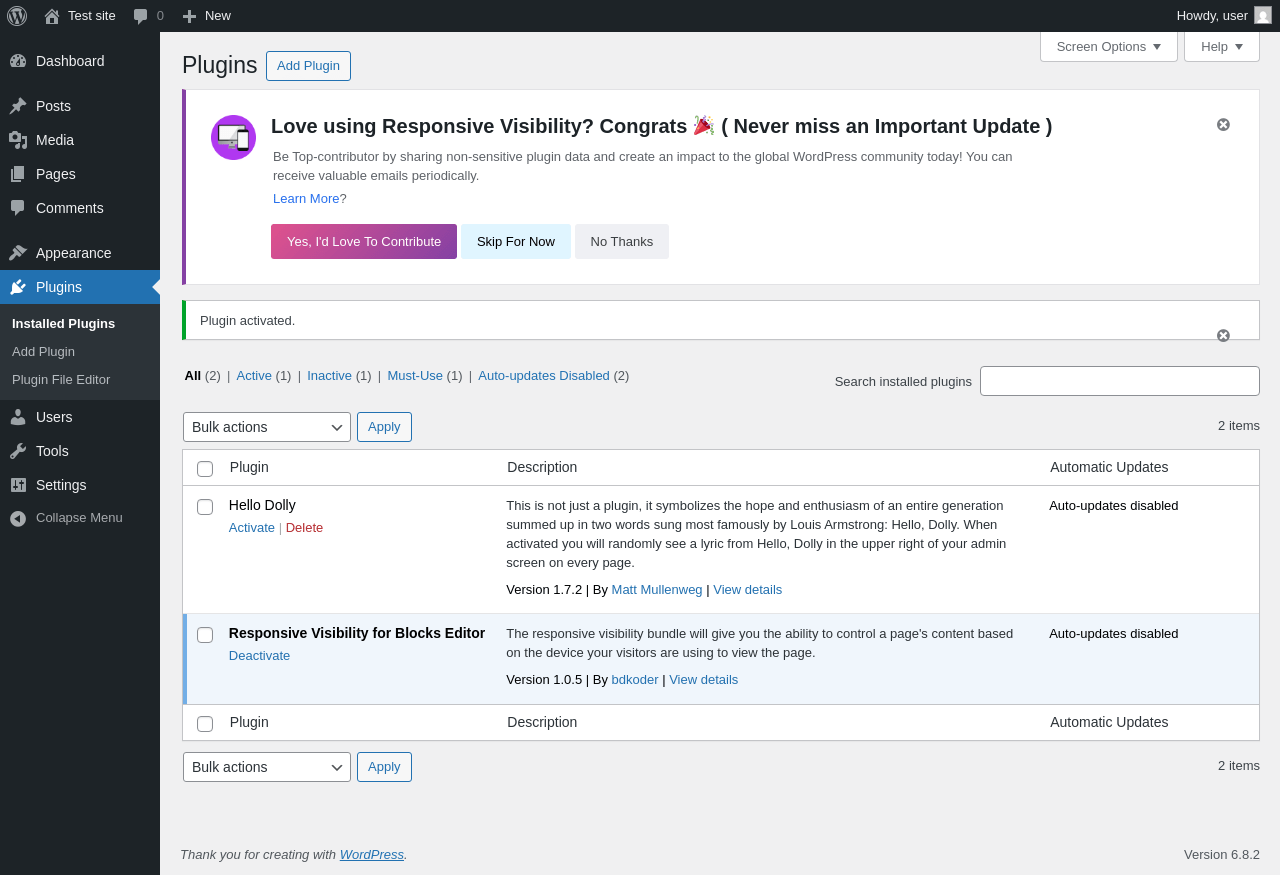Click the Test site label in admin bar
The height and width of the screenshot is (875, 1280).
[92, 16]
